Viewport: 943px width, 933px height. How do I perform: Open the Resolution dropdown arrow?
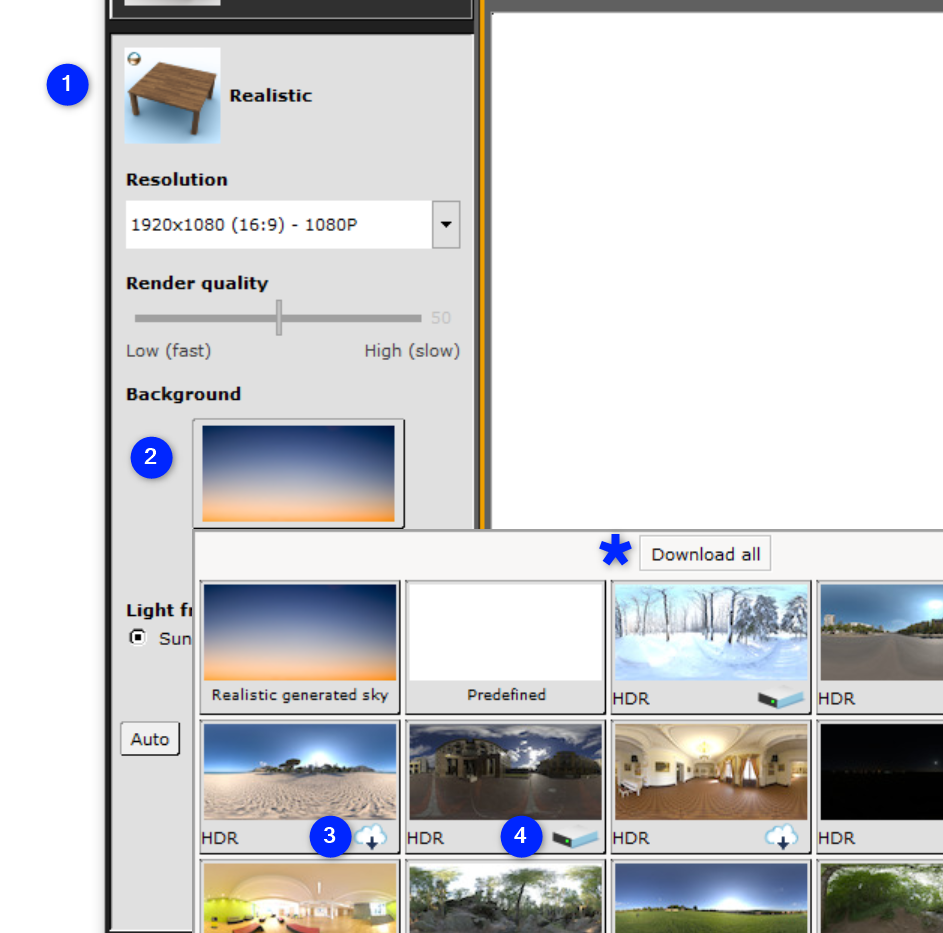pos(446,224)
